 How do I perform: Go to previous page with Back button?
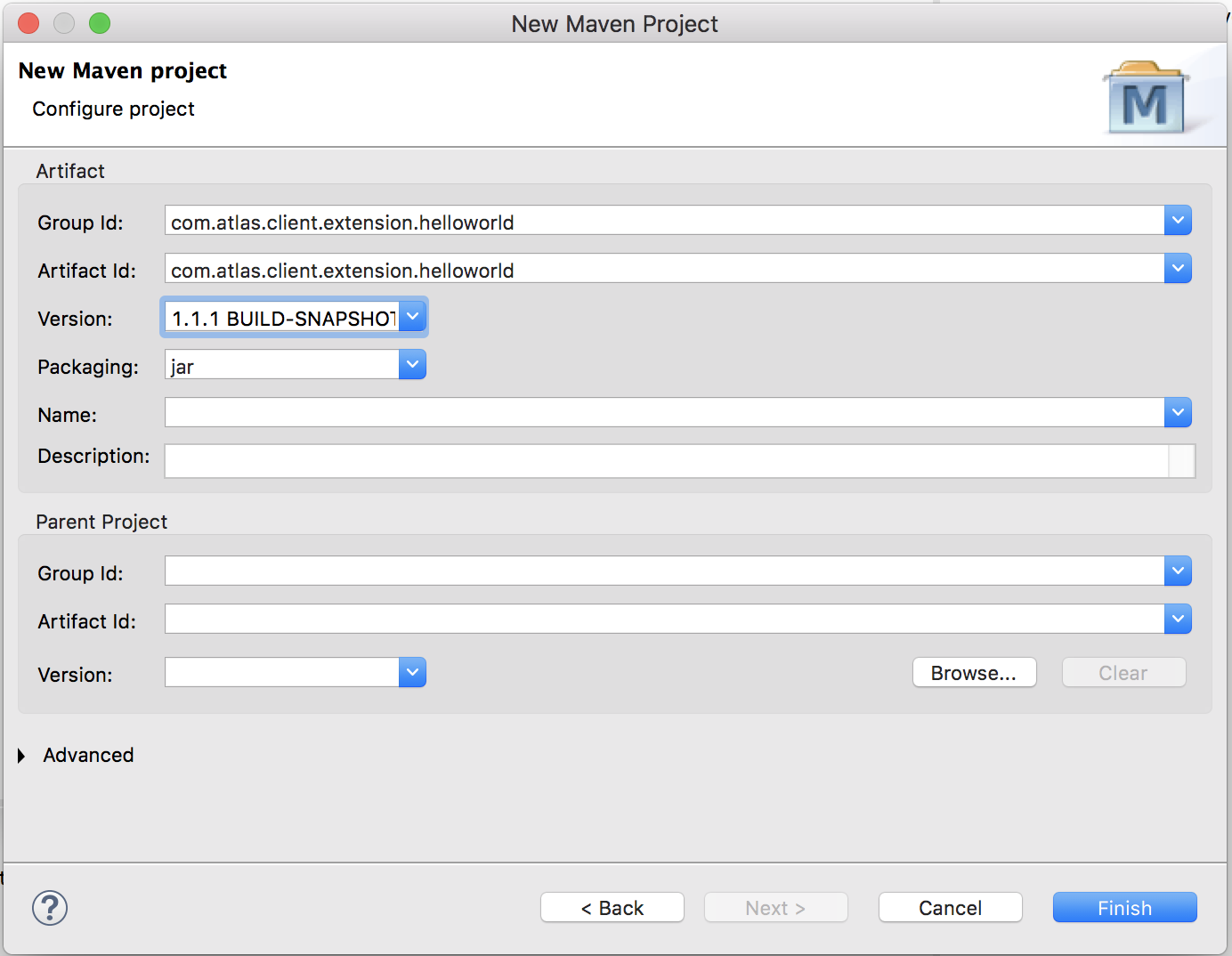[x=612, y=908]
